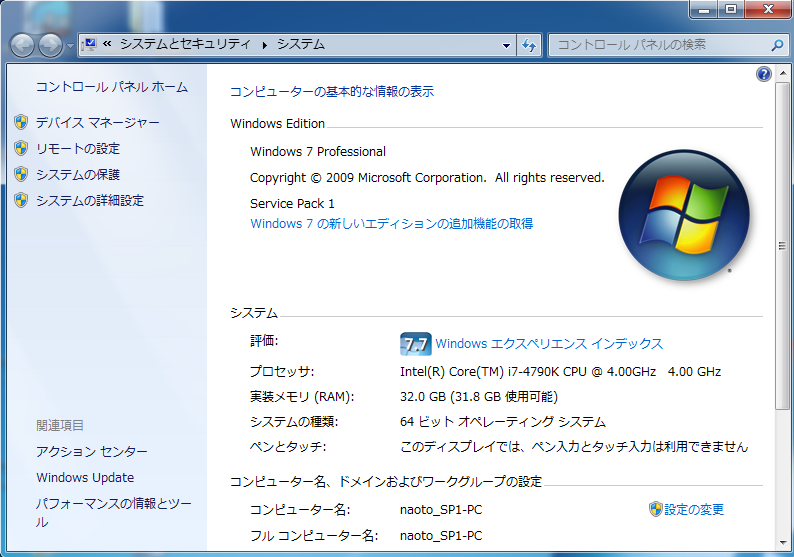Screen dimensions: 794x557
Task: Go forward with the Forward arrow button
Action: [51, 46]
